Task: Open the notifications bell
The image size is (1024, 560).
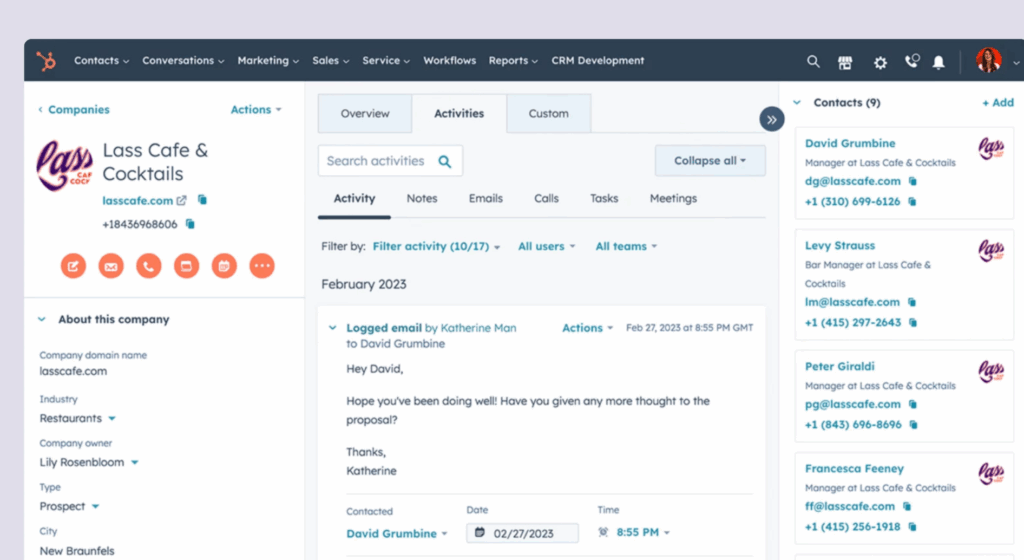Action: [938, 62]
